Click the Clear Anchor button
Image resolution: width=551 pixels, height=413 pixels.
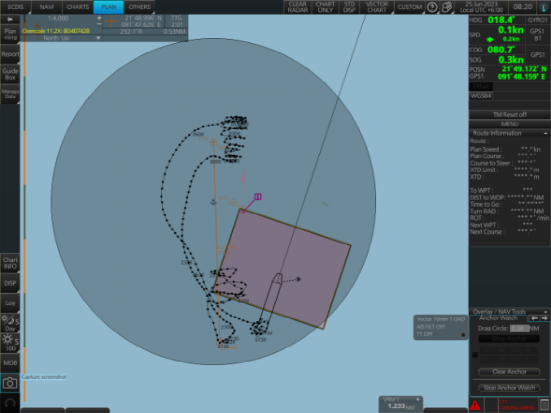click(509, 372)
